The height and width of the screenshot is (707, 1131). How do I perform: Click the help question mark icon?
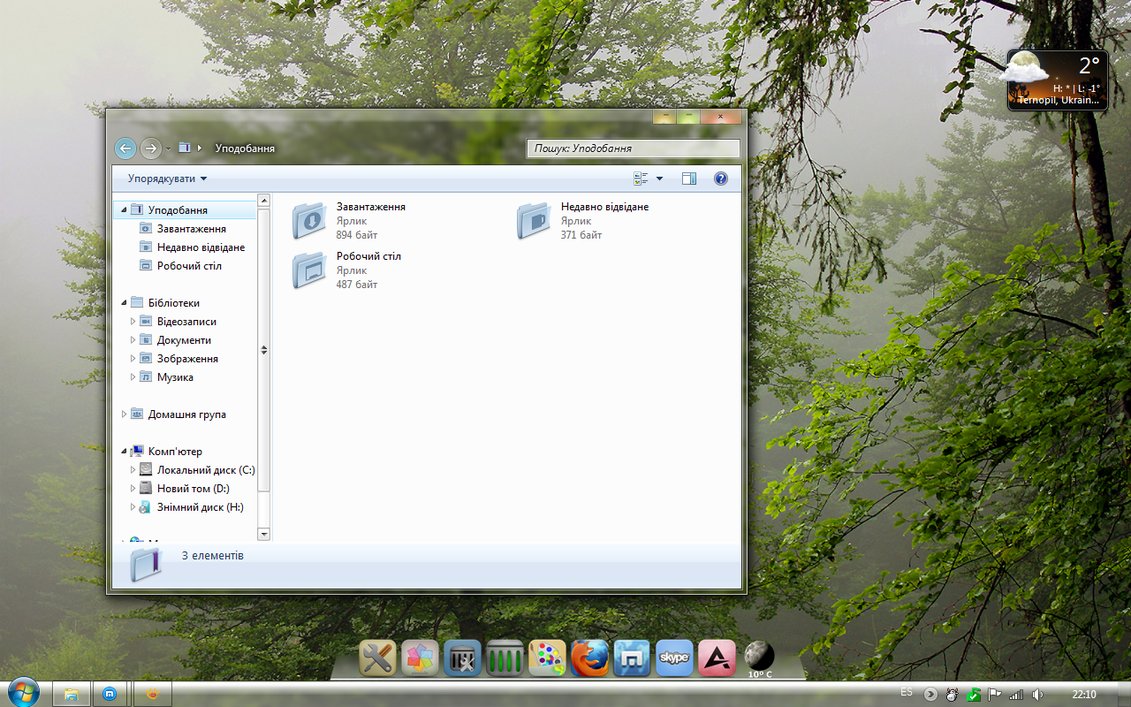click(720, 179)
